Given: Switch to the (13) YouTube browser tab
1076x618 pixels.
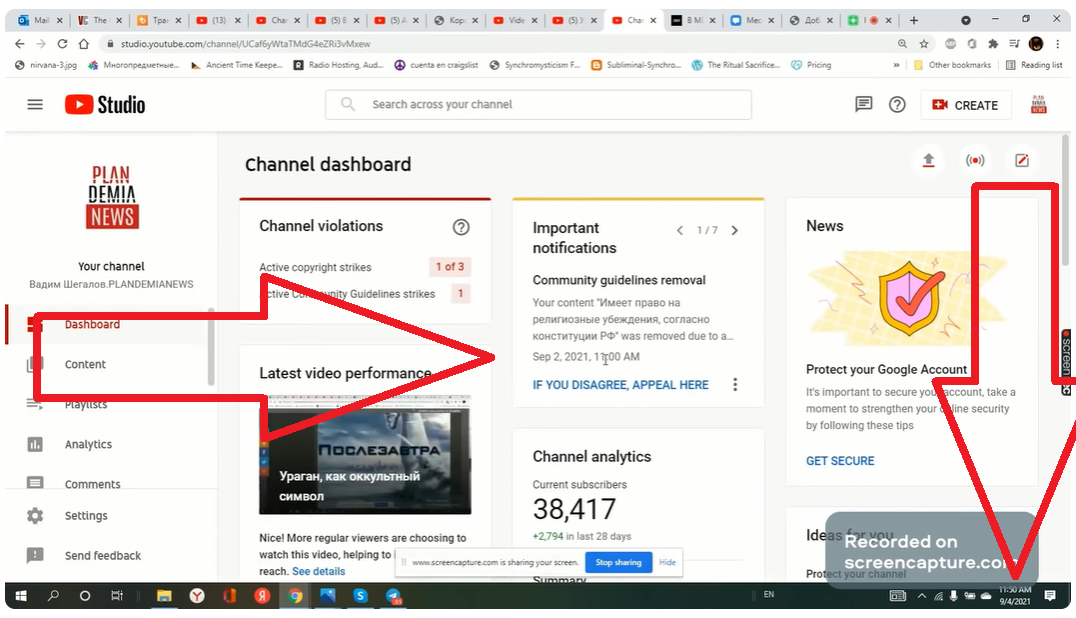Looking at the screenshot, I should coord(218,20).
